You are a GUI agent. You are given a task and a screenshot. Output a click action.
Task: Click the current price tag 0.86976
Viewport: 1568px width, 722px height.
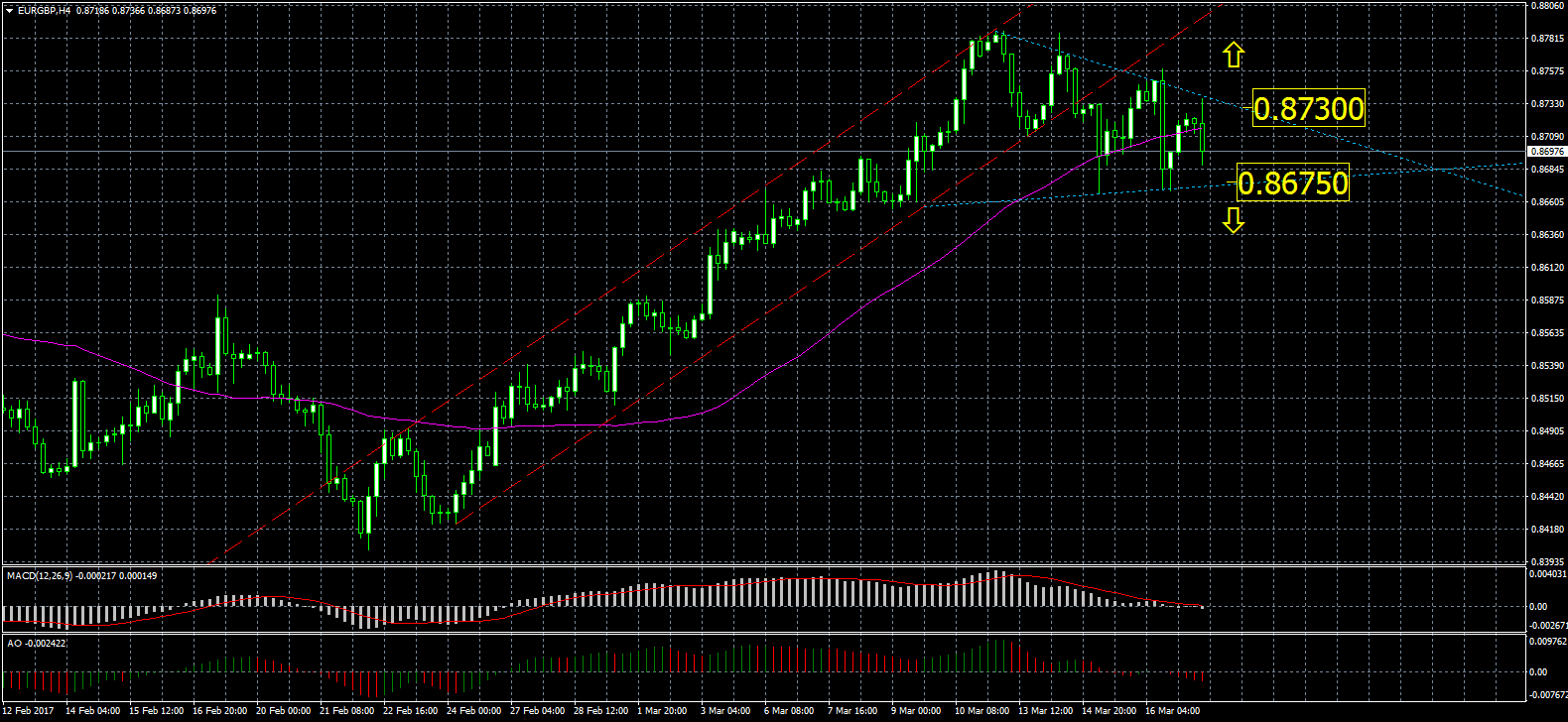(x=1546, y=152)
